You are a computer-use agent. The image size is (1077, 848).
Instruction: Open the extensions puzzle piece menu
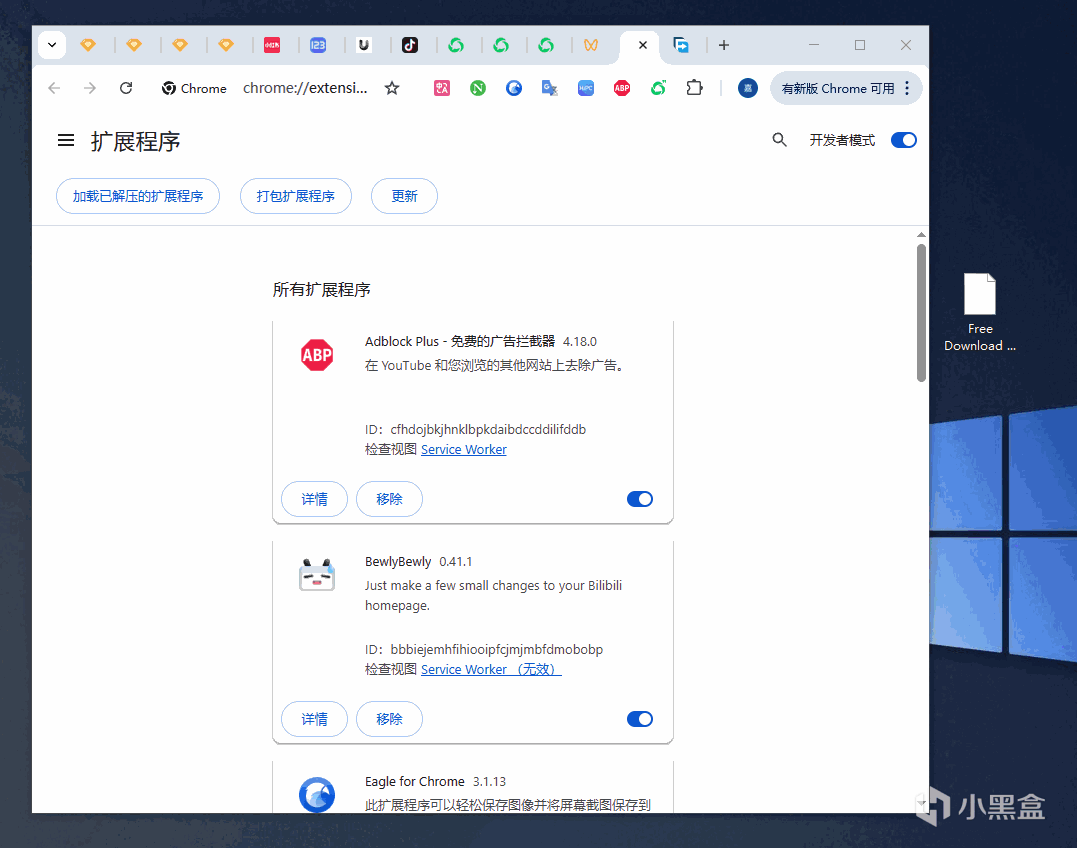pyautogui.click(x=694, y=88)
